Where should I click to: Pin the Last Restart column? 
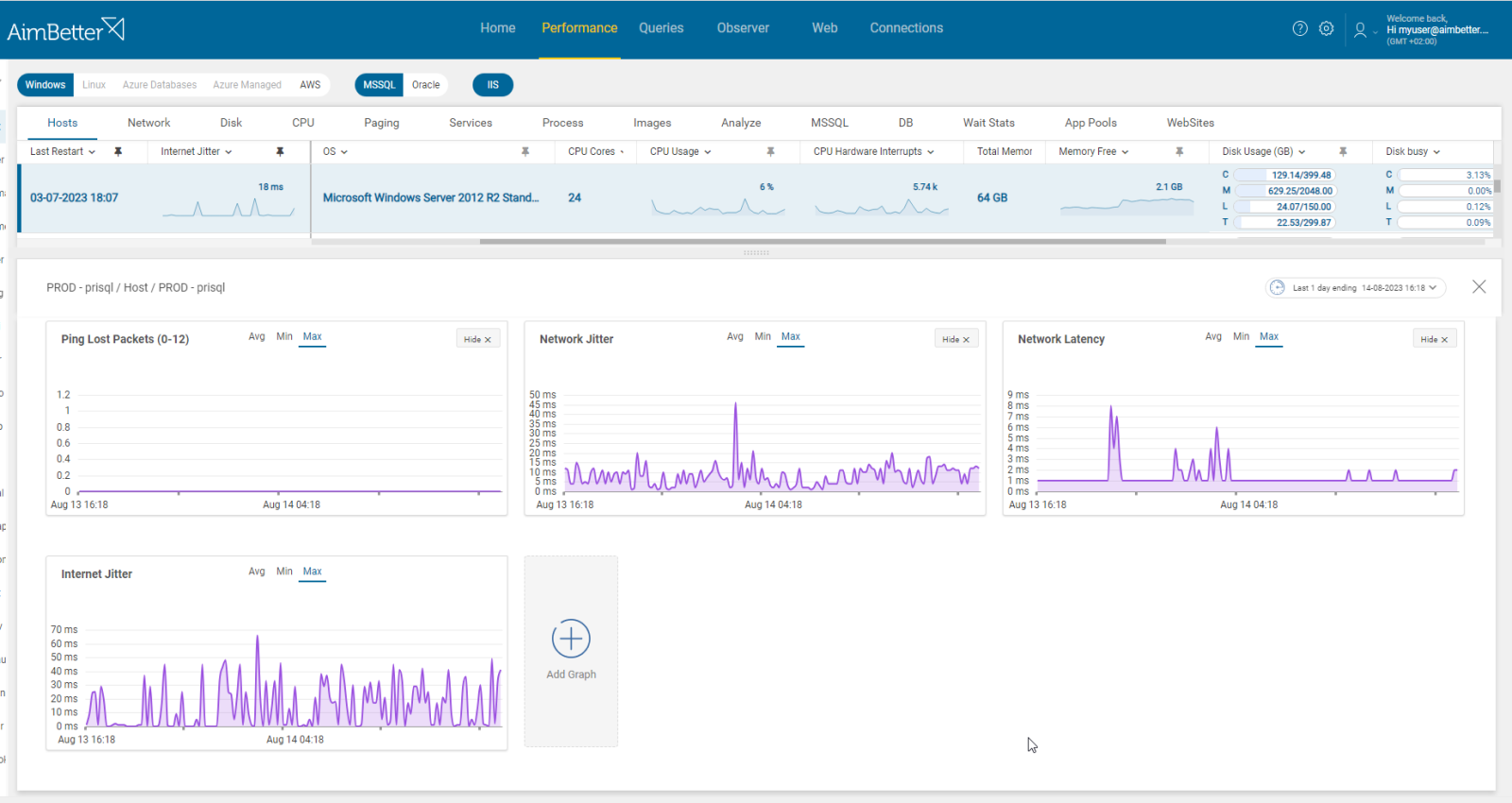[x=118, y=151]
